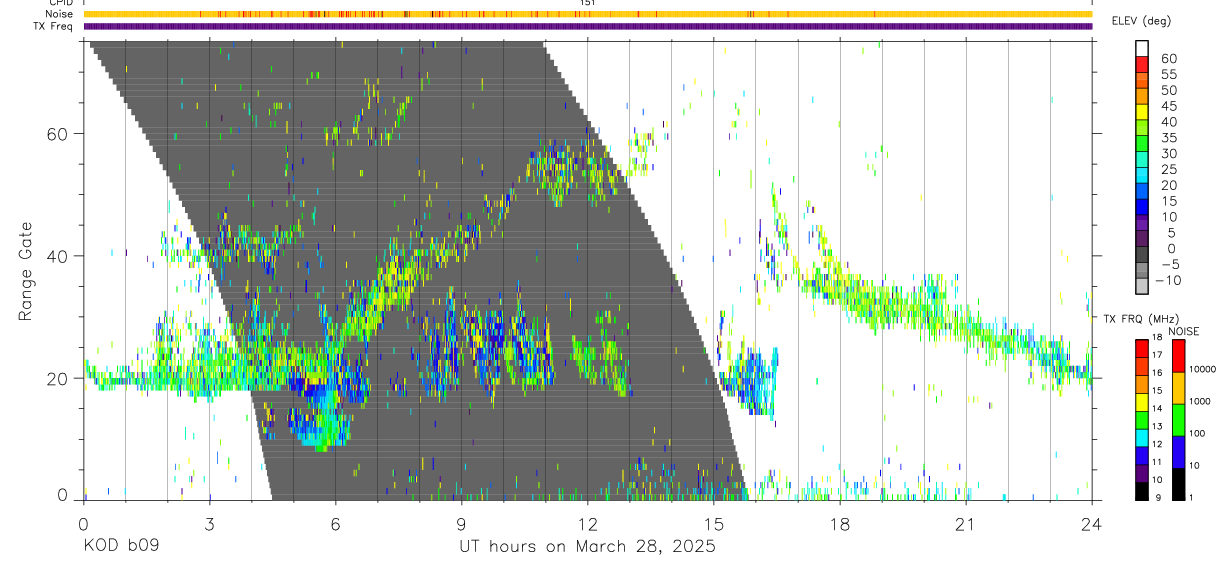Click the purple TX Freq strip above the plot
This screenshot has height=567, width=1228.
(587, 26)
